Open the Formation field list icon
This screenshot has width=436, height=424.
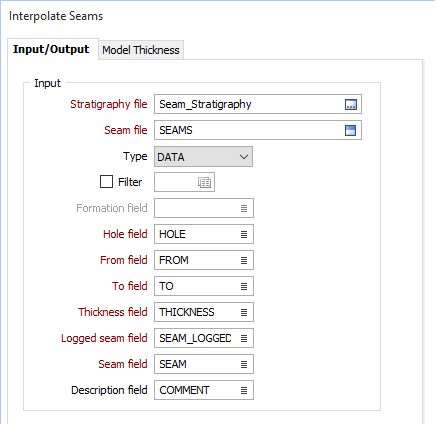click(244, 208)
